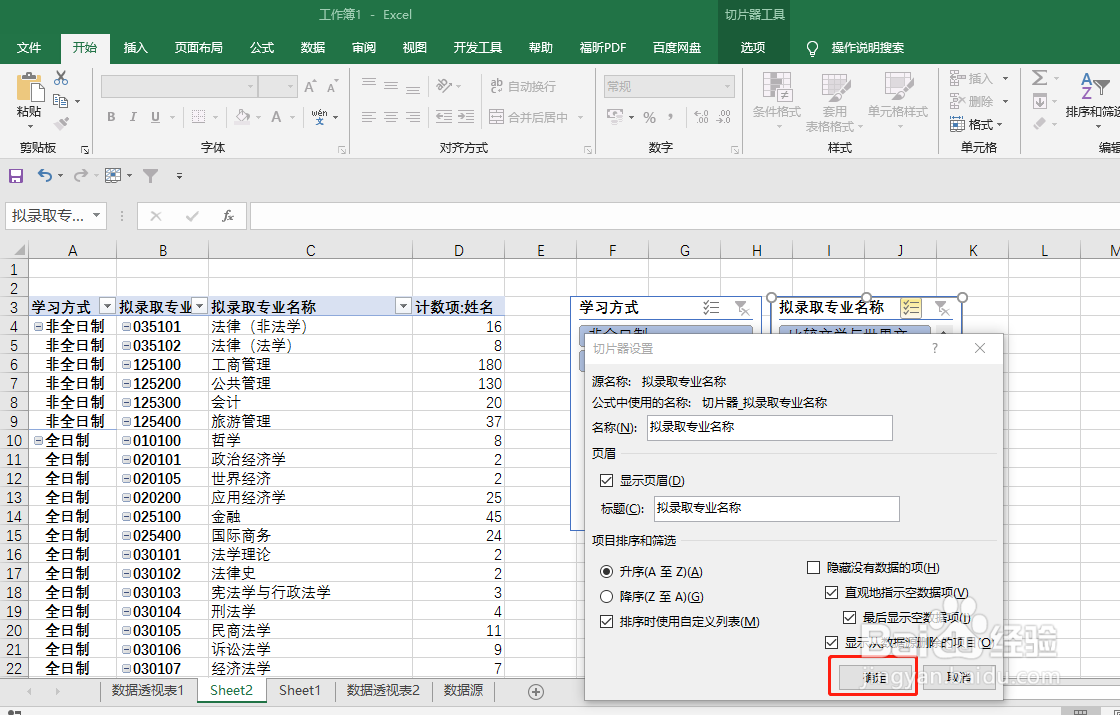Toggle 直观地指示空数据项 checkbox
This screenshot has height=715, width=1120.
pyautogui.click(x=831, y=592)
